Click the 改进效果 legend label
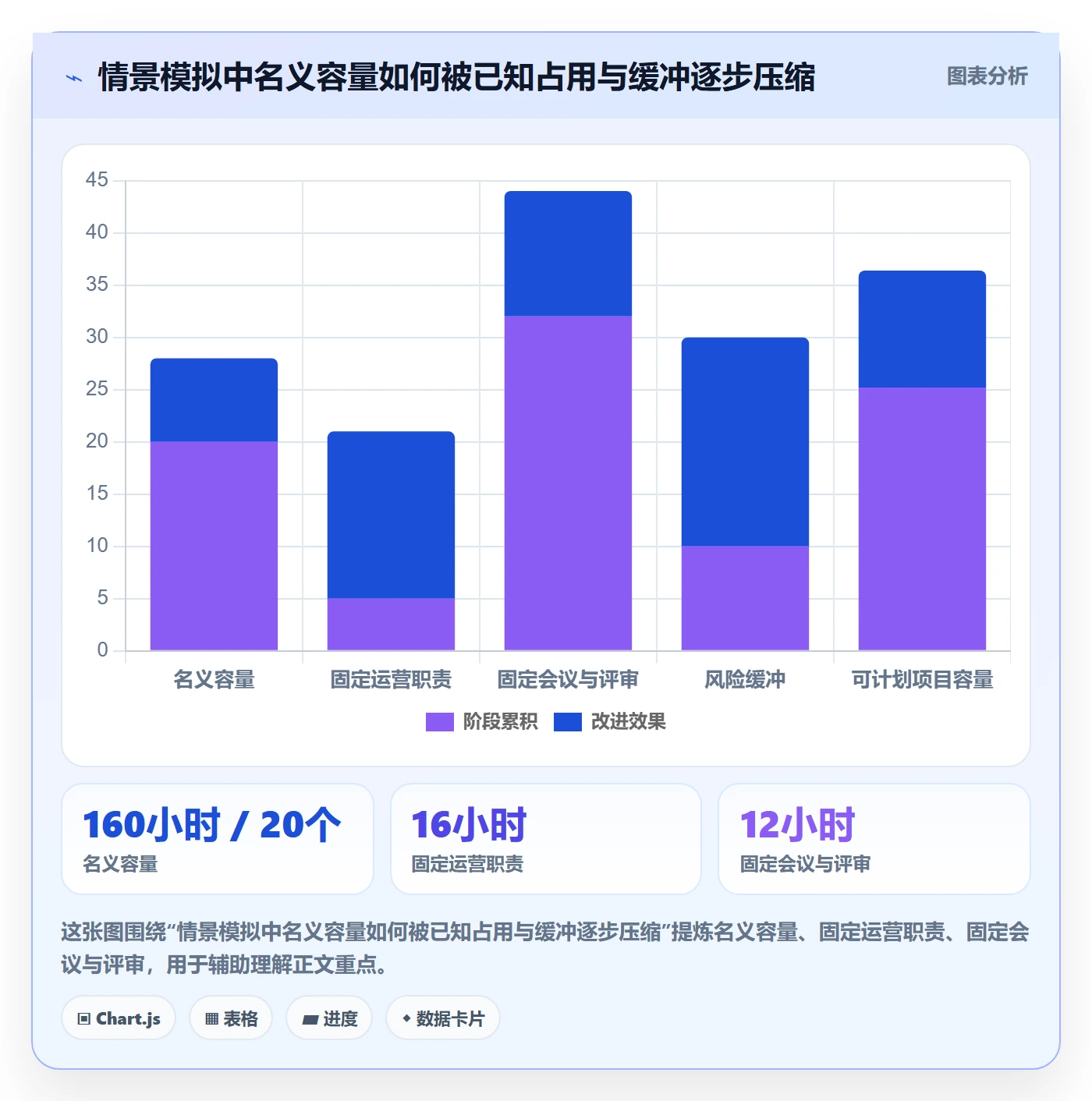Screen dimensions: 1092x1101 (x=628, y=722)
